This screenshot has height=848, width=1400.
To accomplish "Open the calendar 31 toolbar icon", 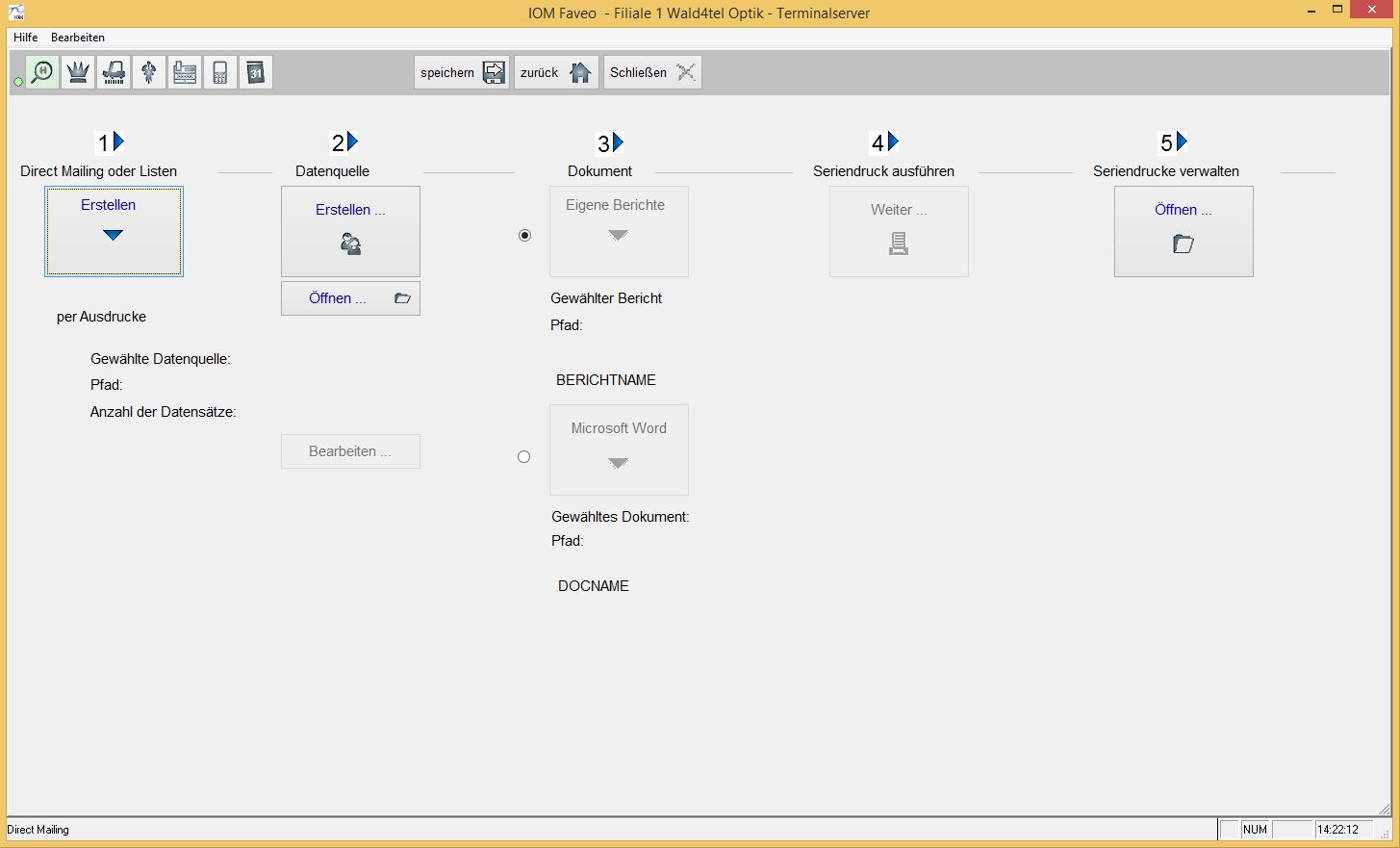I will [256, 72].
